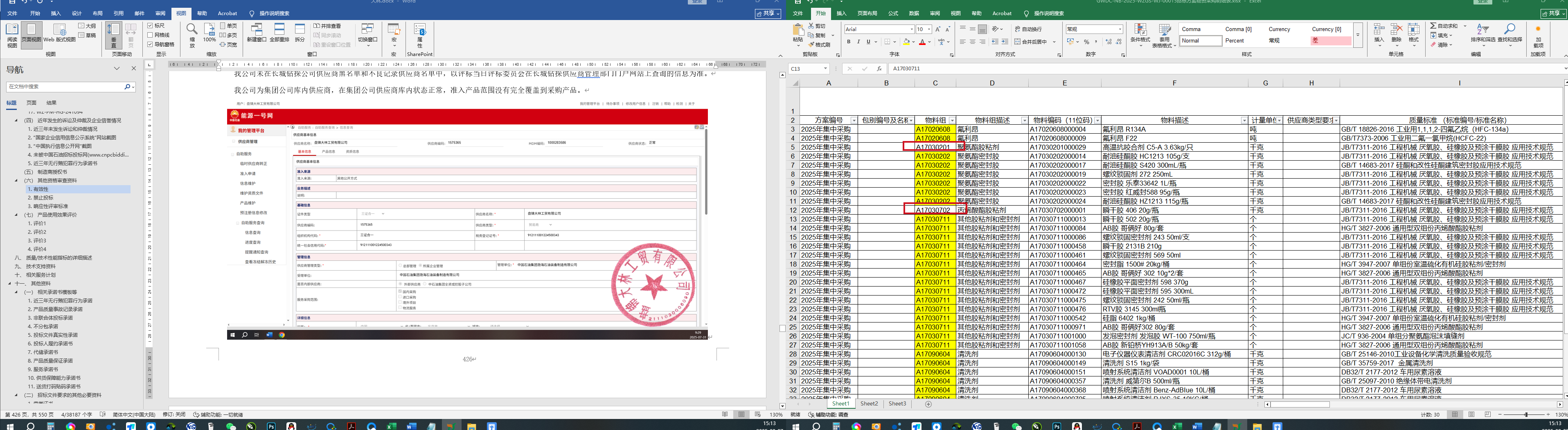Screen dimensions: 1568x430
Task: Open Word's 缩放 zoom magnifier
Action: 192,35
